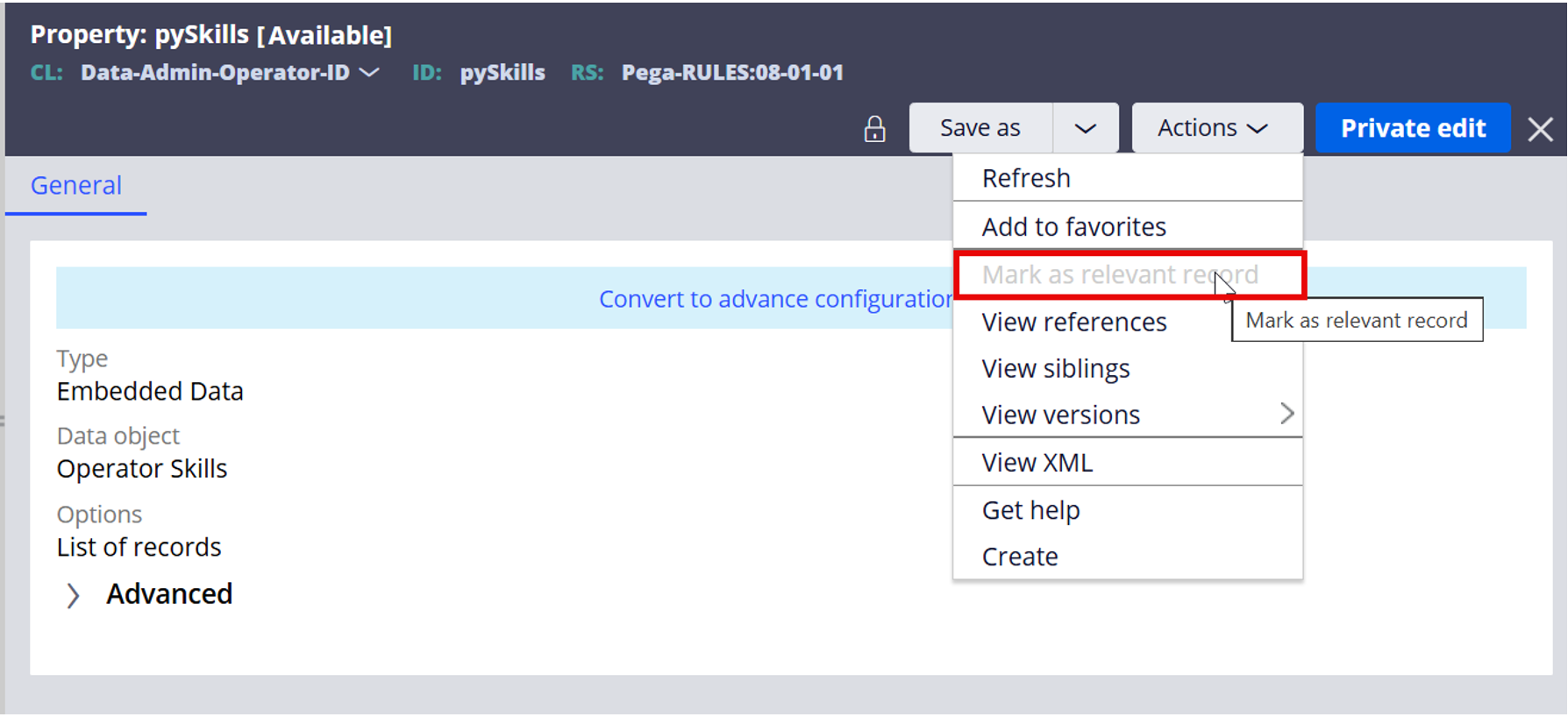Click Get help menu entry

1030,510
